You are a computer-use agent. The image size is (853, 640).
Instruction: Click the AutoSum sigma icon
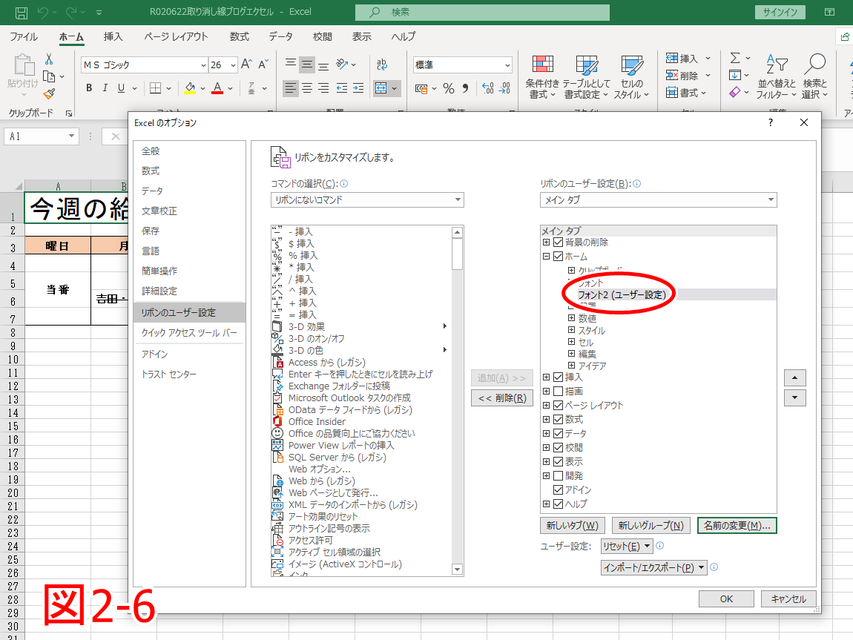coord(736,59)
